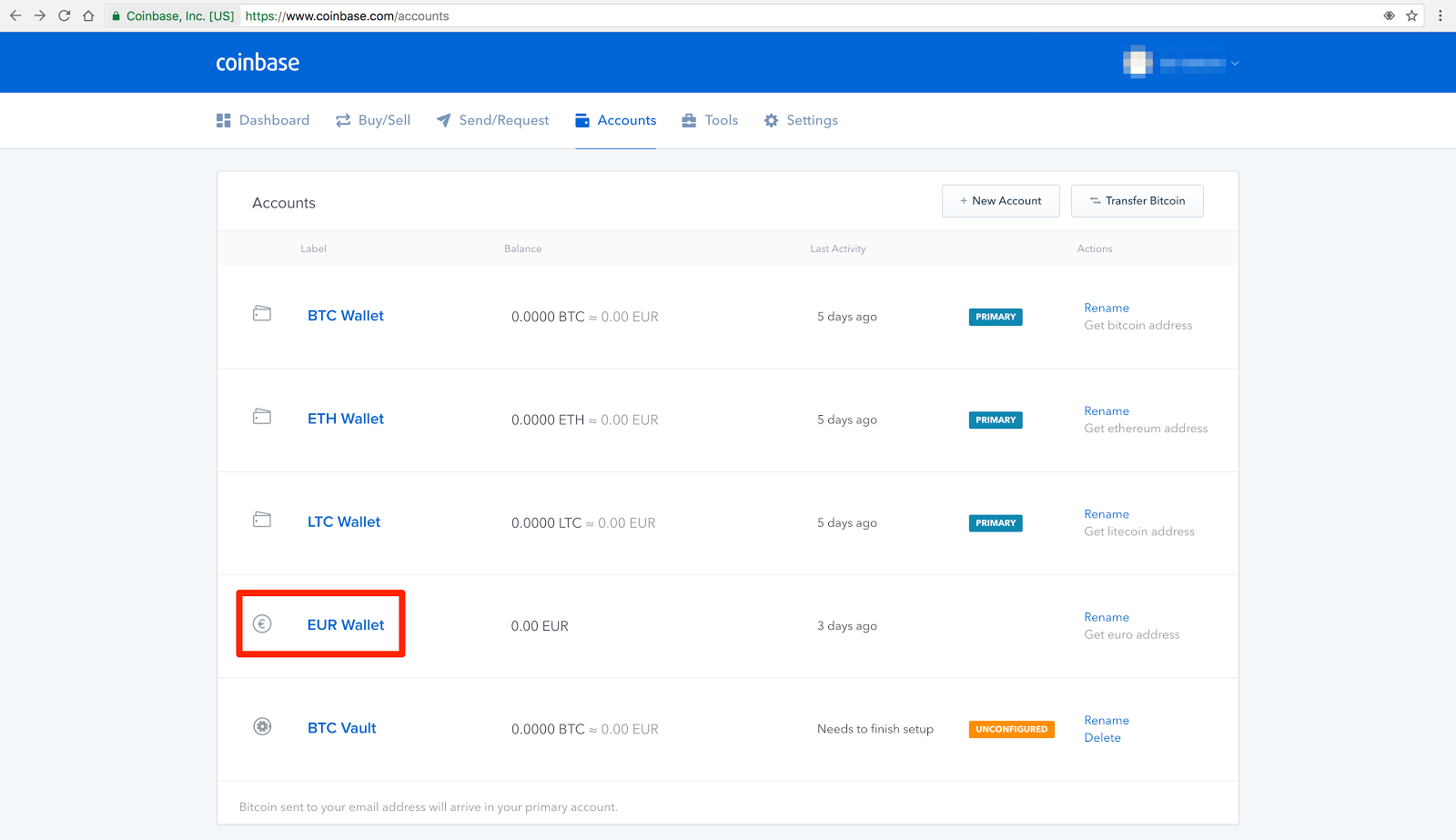Screen dimensions: 1456x840
Task: Go to the Send/Request tab
Action: 492,120
